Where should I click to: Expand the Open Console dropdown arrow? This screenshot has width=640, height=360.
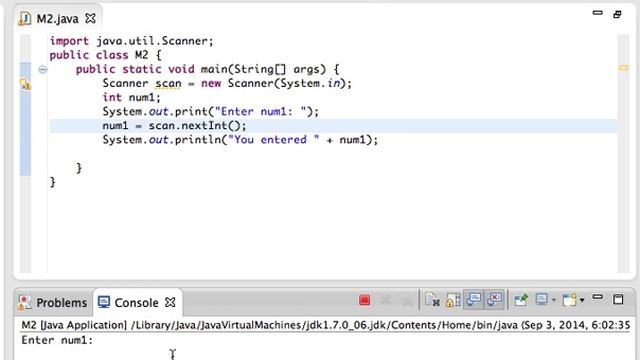tap(582, 300)
